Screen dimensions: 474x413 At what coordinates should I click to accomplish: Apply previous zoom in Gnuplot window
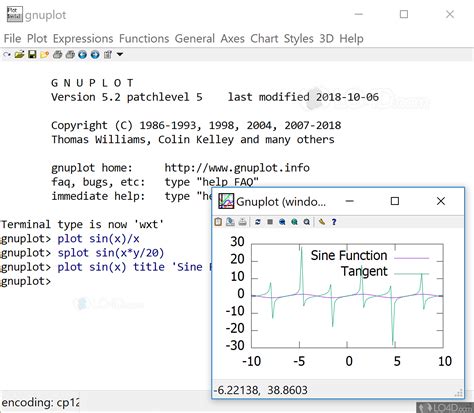click(282, 222)
